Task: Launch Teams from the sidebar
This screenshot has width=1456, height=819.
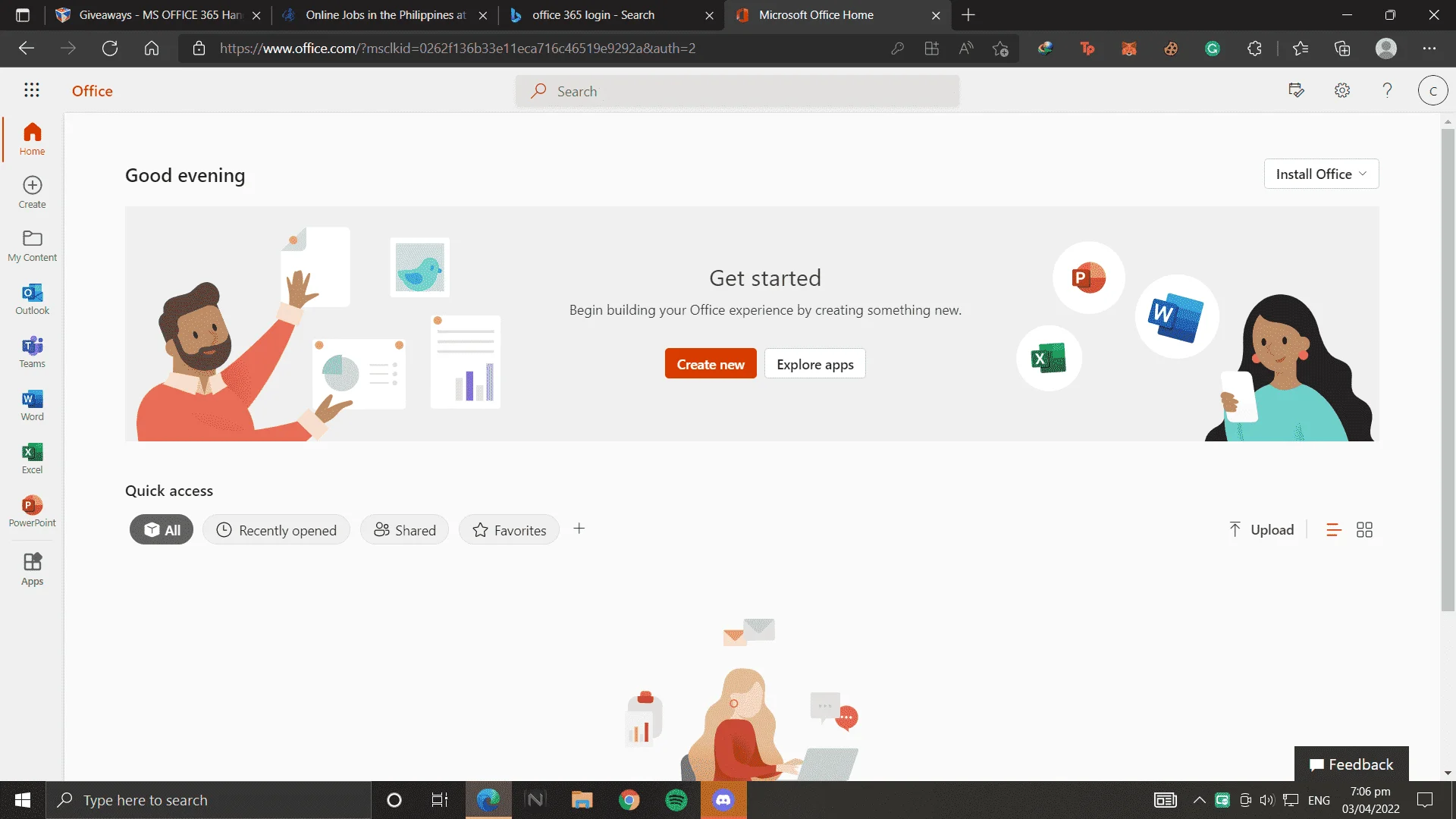Action: coord(32,352)
